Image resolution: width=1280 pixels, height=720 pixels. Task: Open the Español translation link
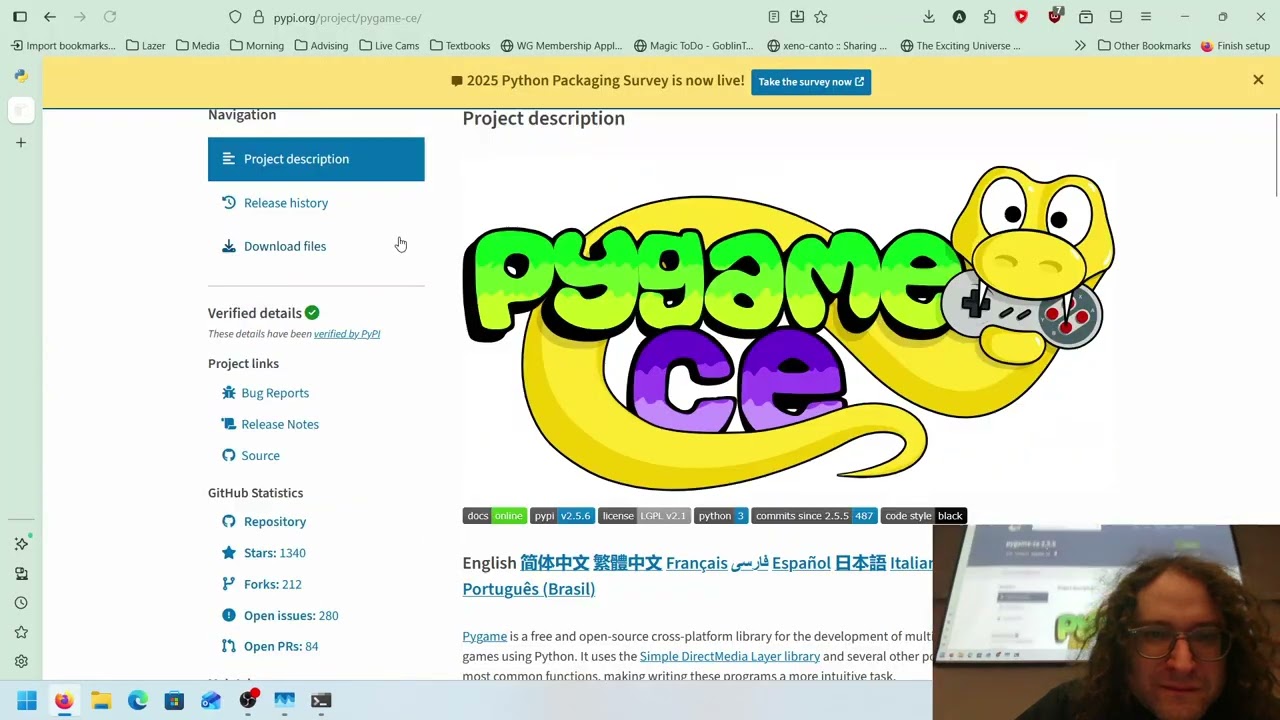pyautogui.click(x=801, y=563)
